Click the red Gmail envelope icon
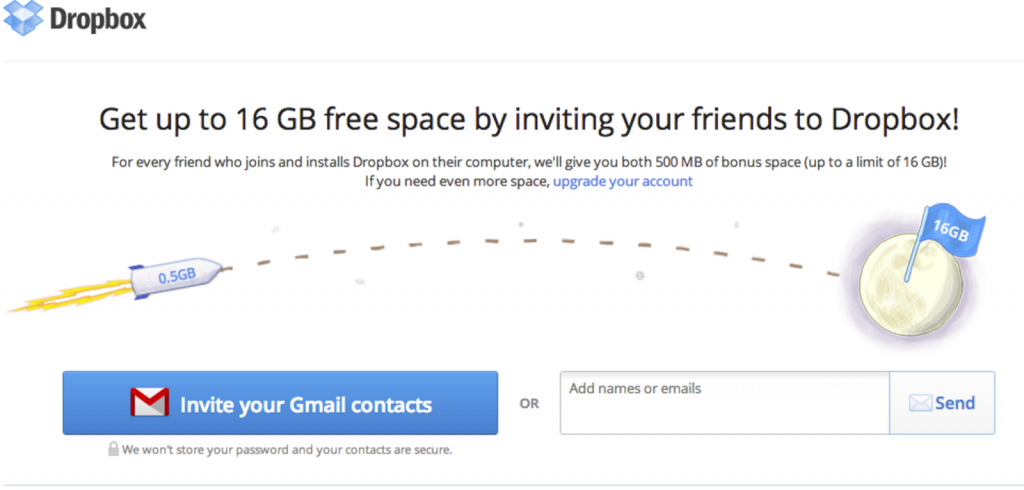 [x=150, y=403]
